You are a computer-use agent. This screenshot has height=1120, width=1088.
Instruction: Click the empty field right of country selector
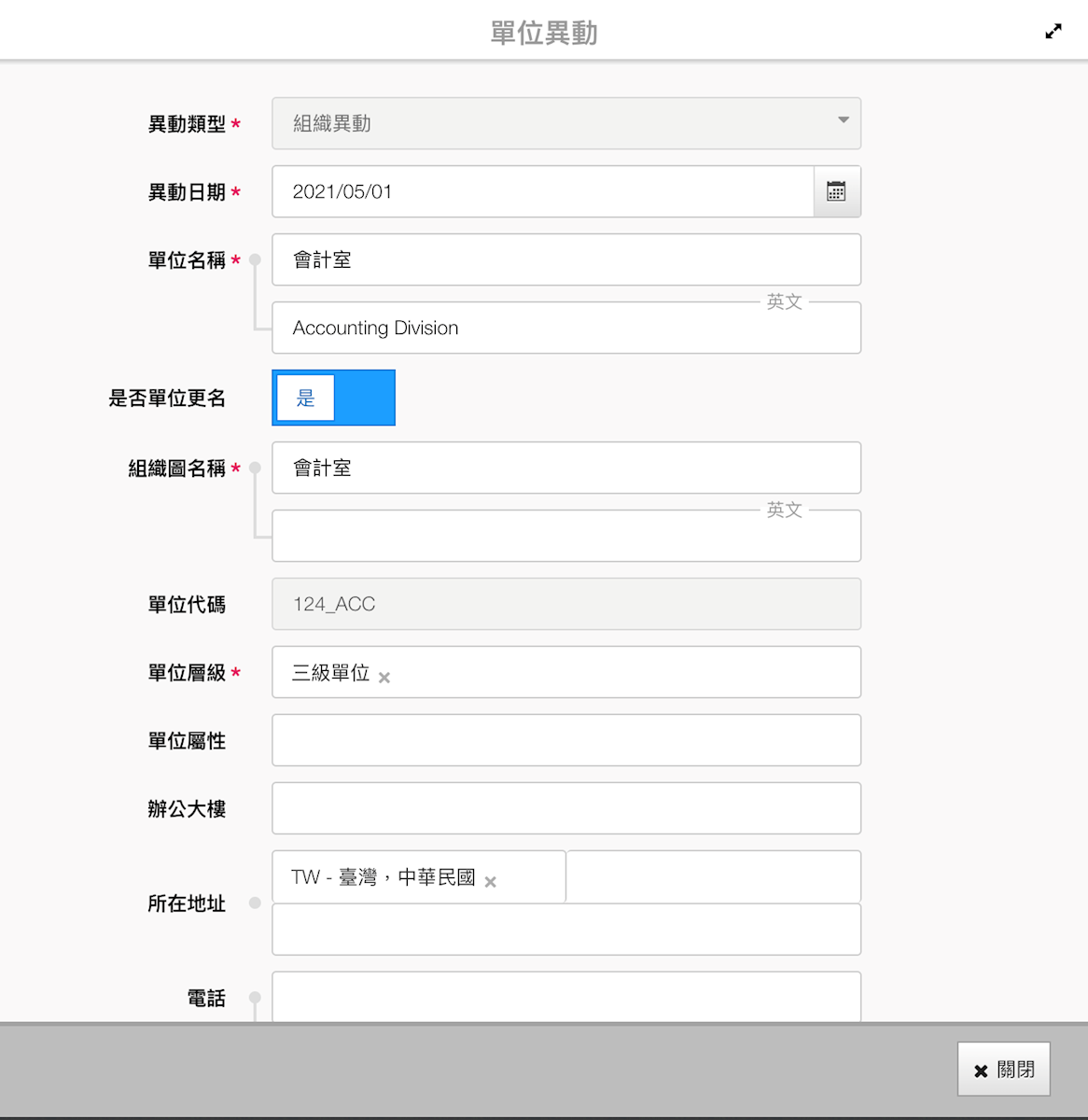713,876
